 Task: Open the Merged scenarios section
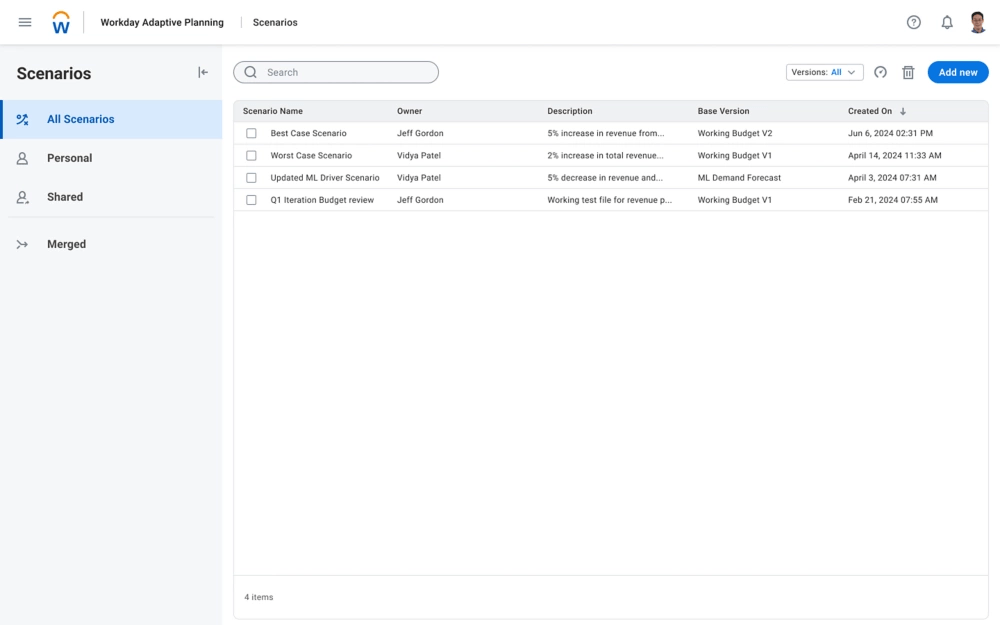pos(66,244)
